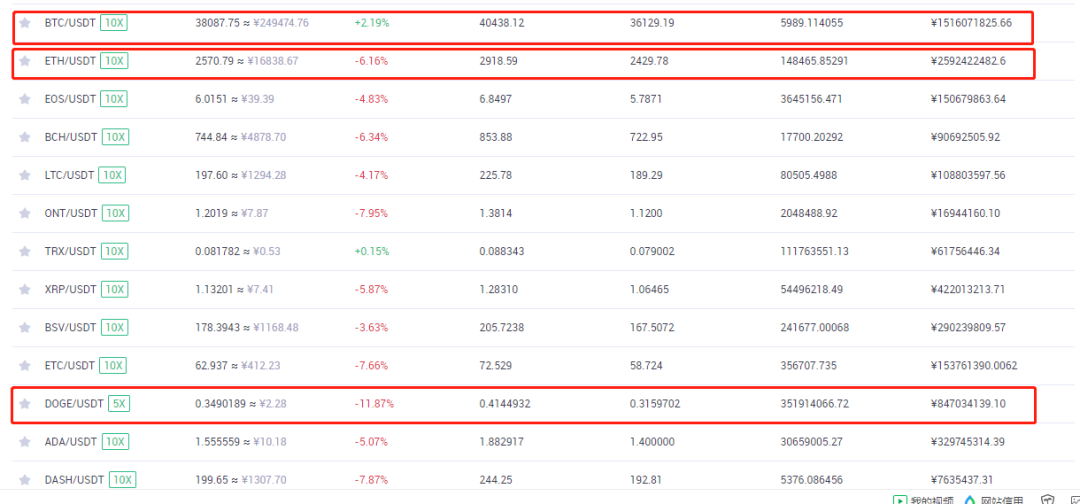The image size is (1080, 504).
Task: Select the 10X tag on DASH/USDT
Action: pyautogui.click(x=123, y=479)
